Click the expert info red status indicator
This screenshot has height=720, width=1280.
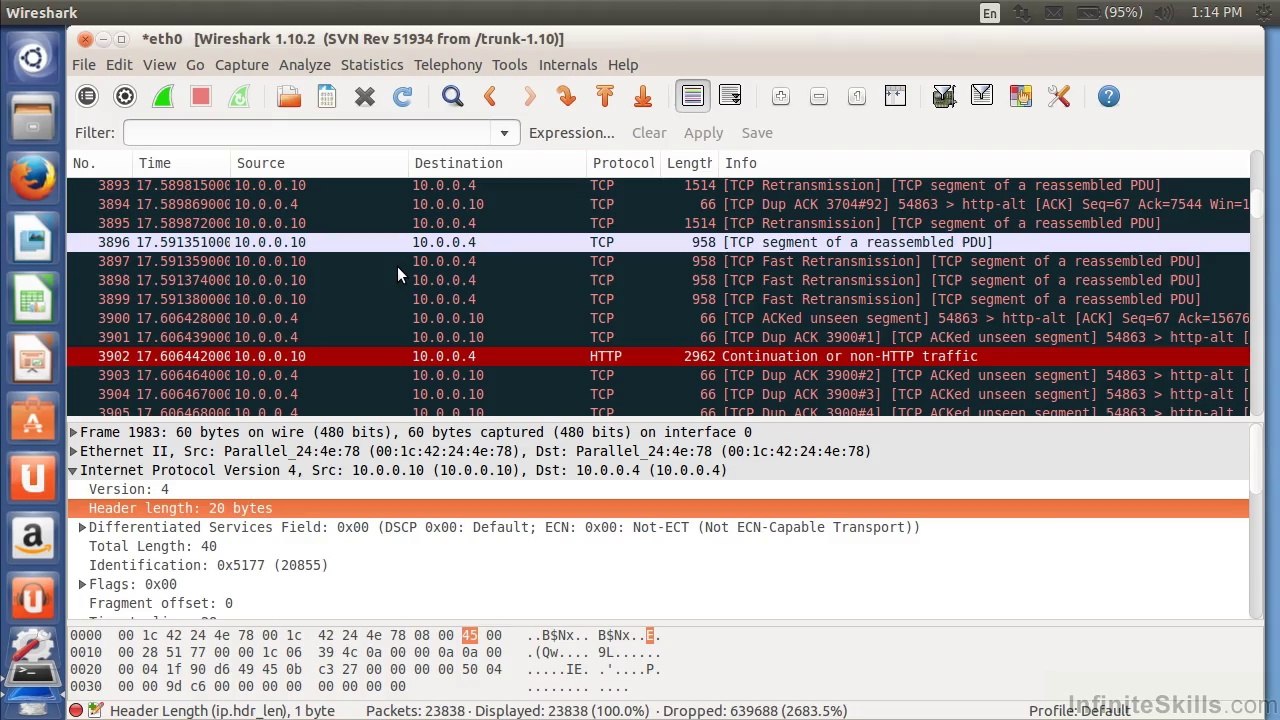pos(76,710)
